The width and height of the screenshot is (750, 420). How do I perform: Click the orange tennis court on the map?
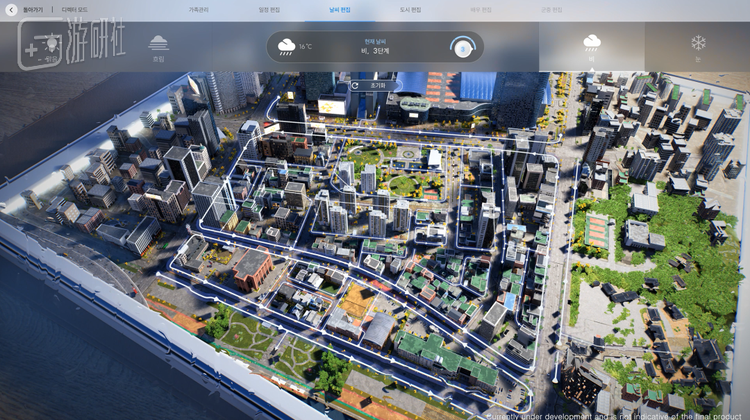[x=599, y=229]
